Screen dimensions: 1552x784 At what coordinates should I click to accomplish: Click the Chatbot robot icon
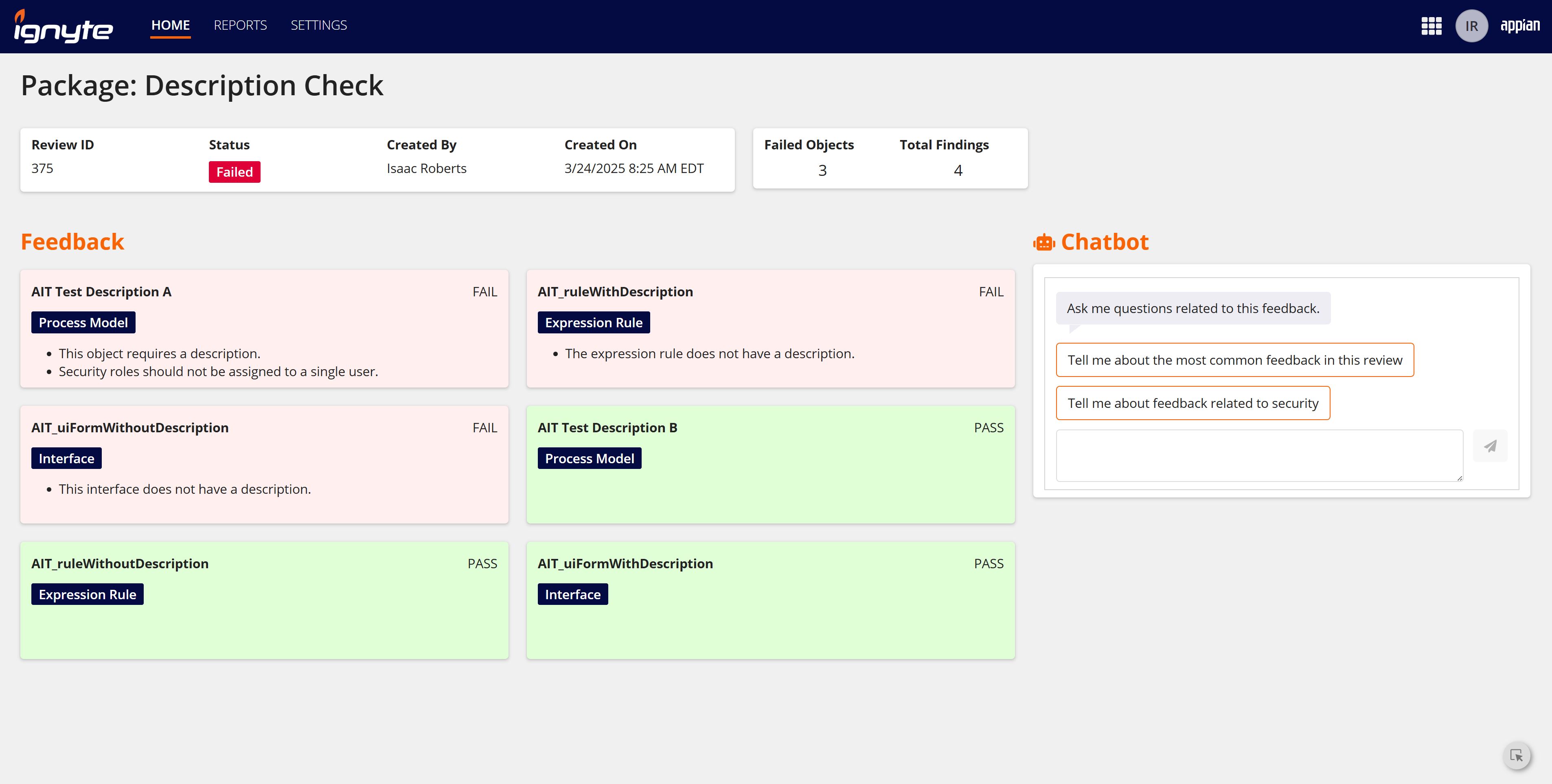(1044, 243)
